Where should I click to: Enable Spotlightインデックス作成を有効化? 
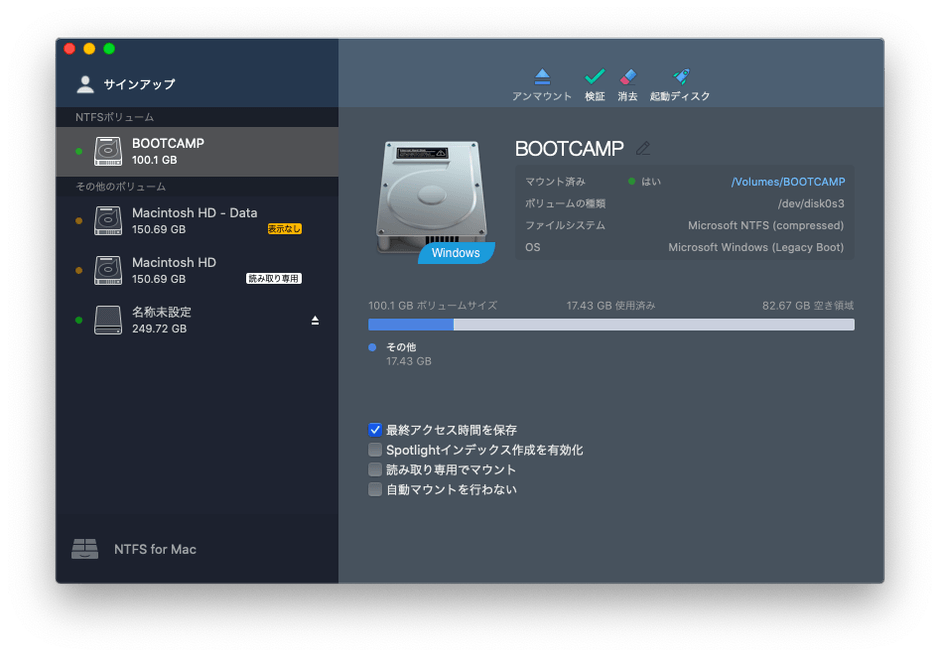click(375, 449)
